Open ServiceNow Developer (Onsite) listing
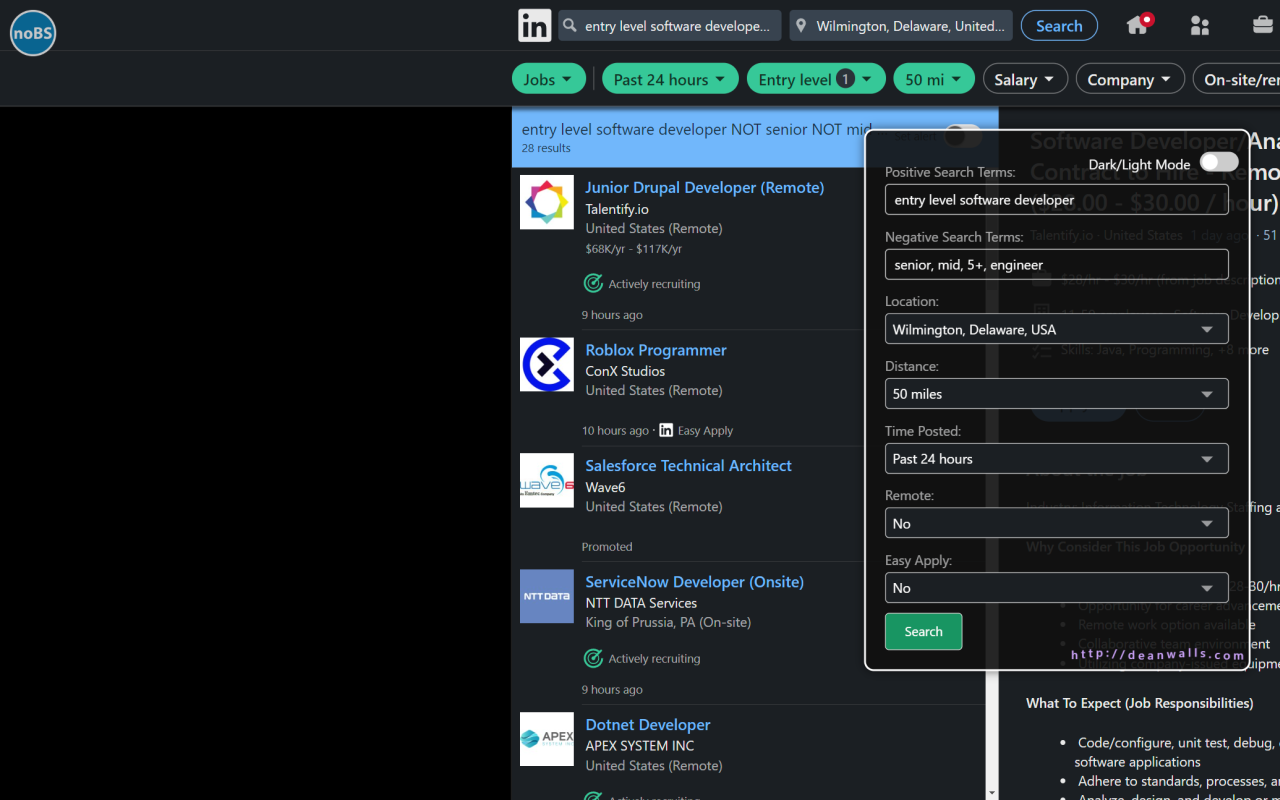The height and width of the screenshot is (800, 1280). (694, 581)
